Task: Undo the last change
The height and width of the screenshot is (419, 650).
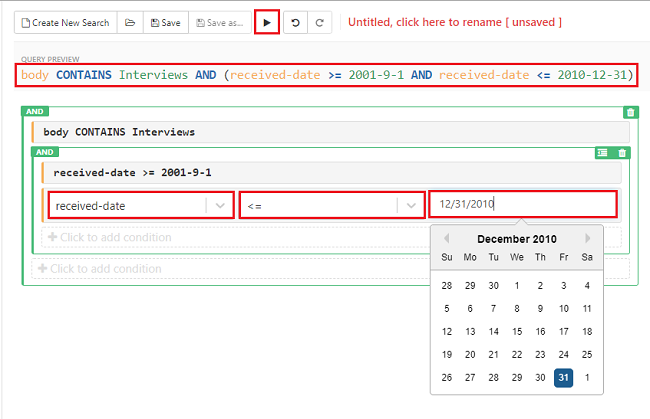Action: (x=296, y=22)
